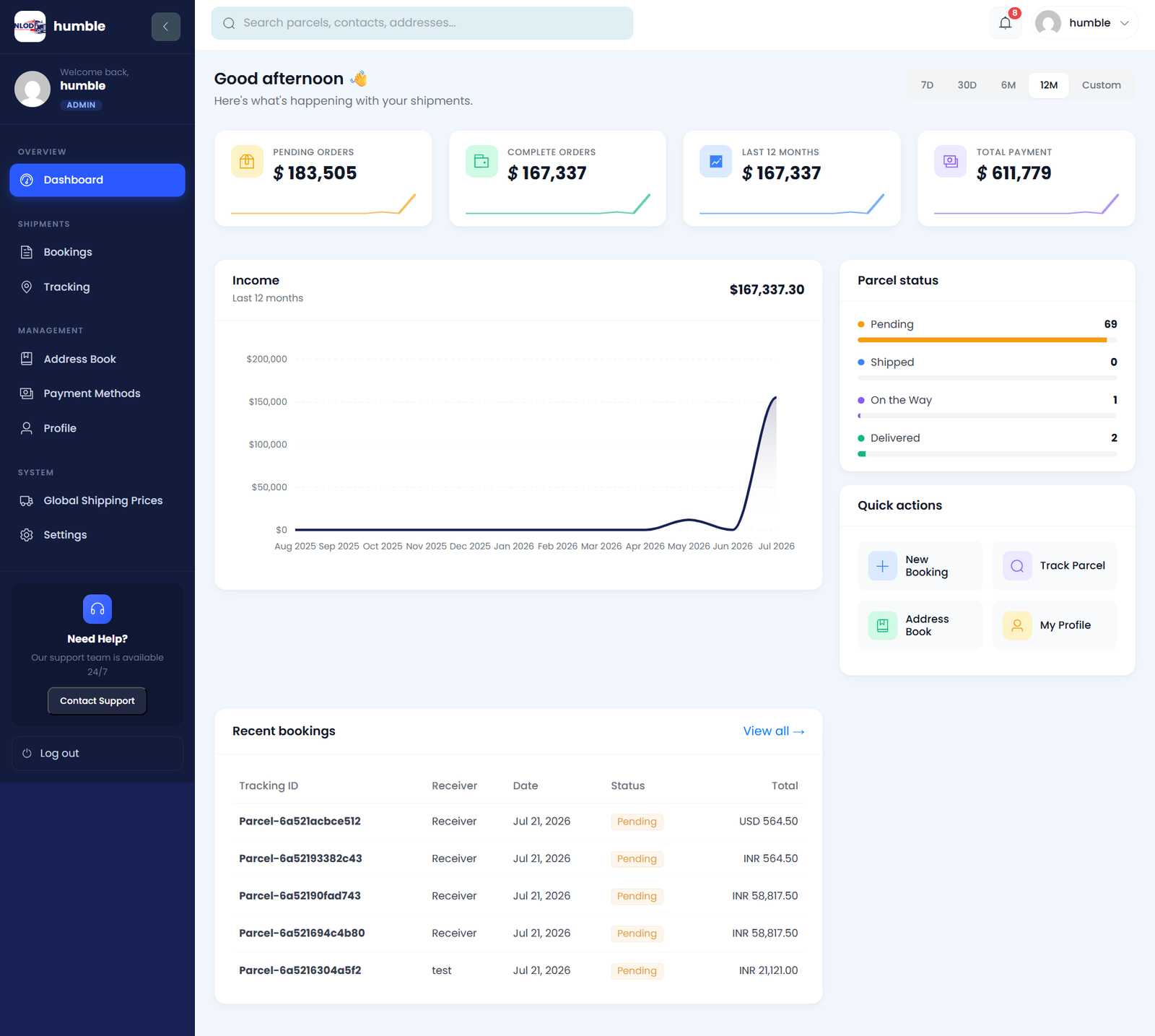Image resolution: width=1155 pixels, height=1036 pixels.
Task: Open View all recent bookings link
Action: [x=774, y=731]
